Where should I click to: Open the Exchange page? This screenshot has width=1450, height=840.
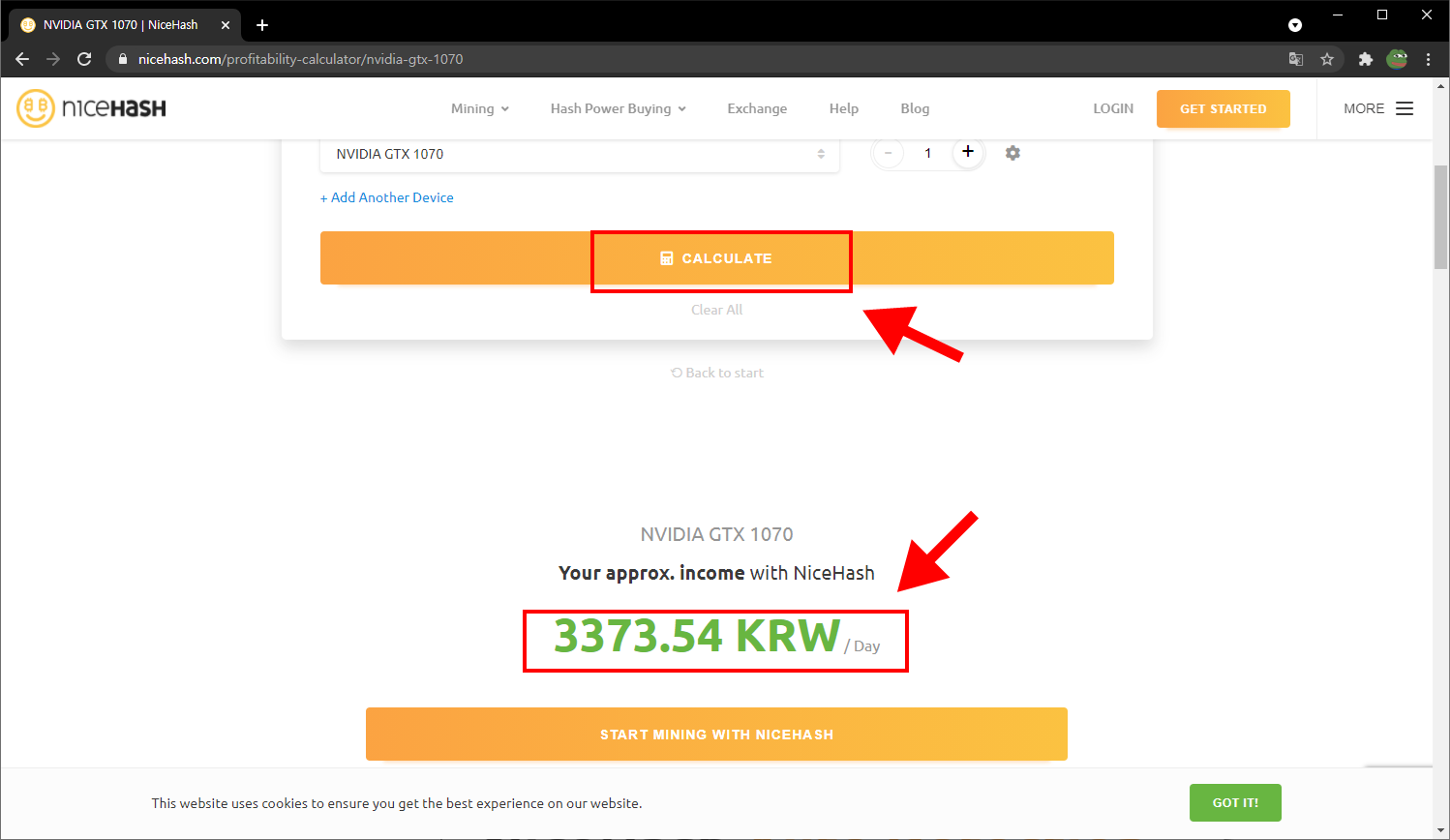[757, 108]
